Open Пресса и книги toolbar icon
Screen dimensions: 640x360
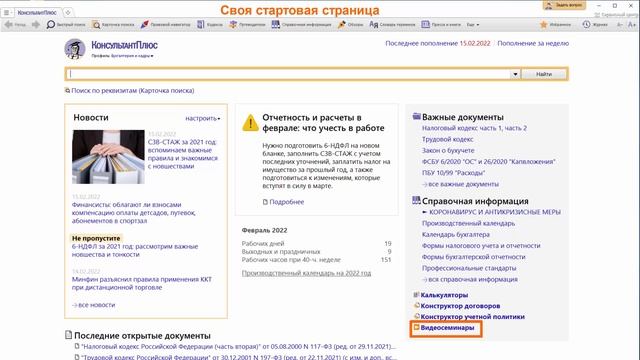pos(441,24)
